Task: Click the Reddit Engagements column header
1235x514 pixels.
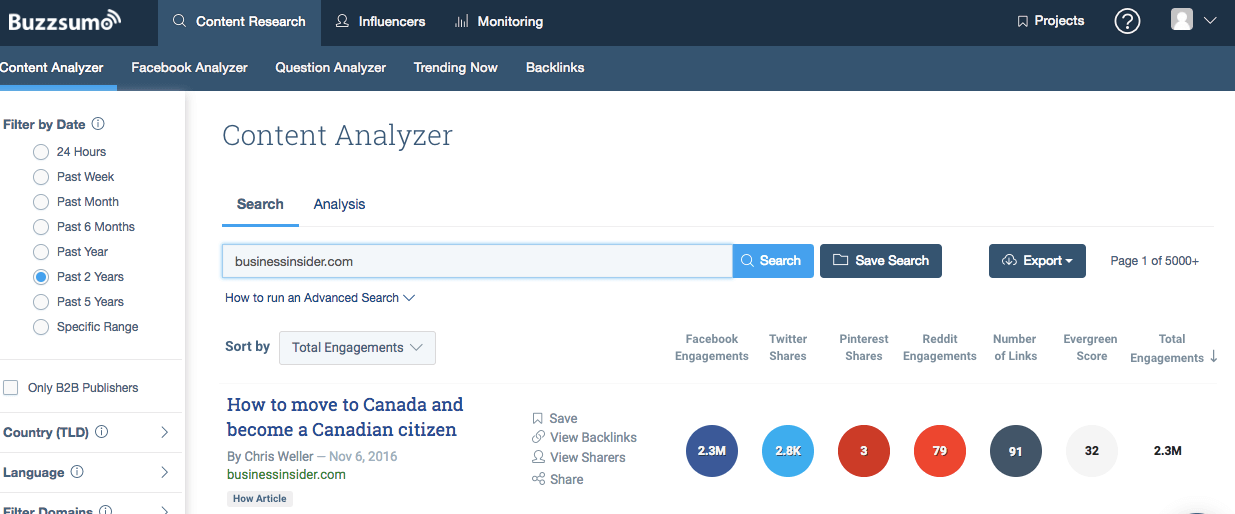Action: click(940, 347)
